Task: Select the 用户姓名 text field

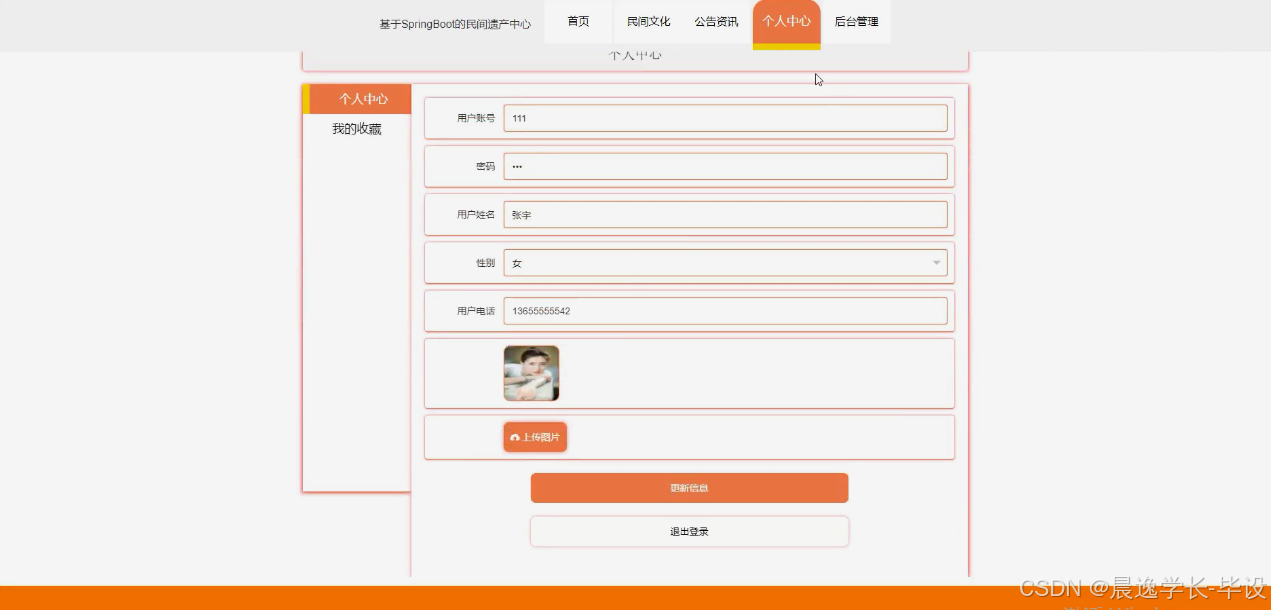Action: click(x=725, y=214)
